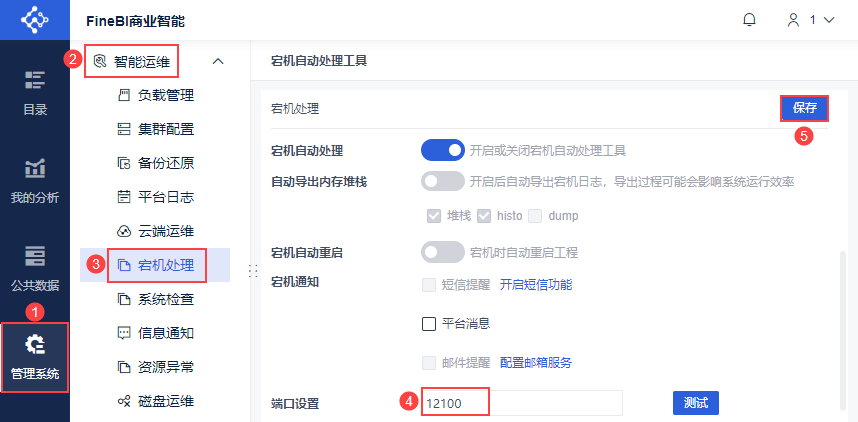Click the 负载管理 menu icon
The image size is (858, 422).
[124, 96]
